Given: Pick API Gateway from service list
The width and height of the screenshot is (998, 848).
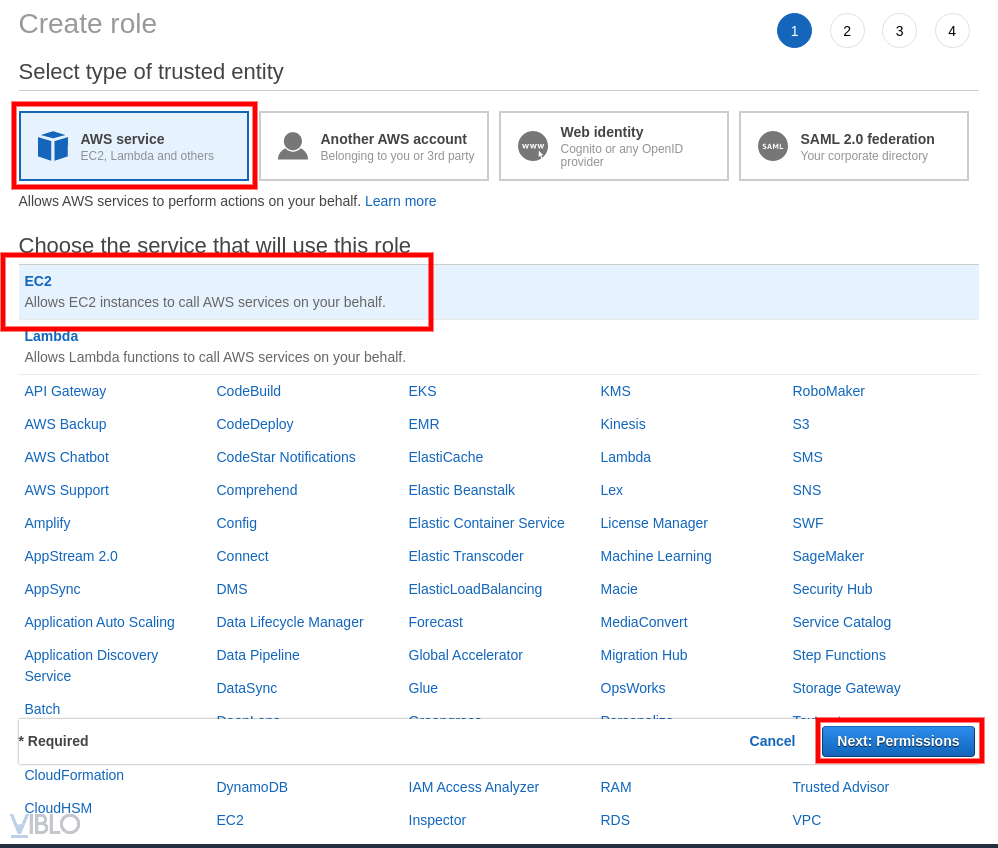Looking at the screenshot, I should [x=65, y=391].
